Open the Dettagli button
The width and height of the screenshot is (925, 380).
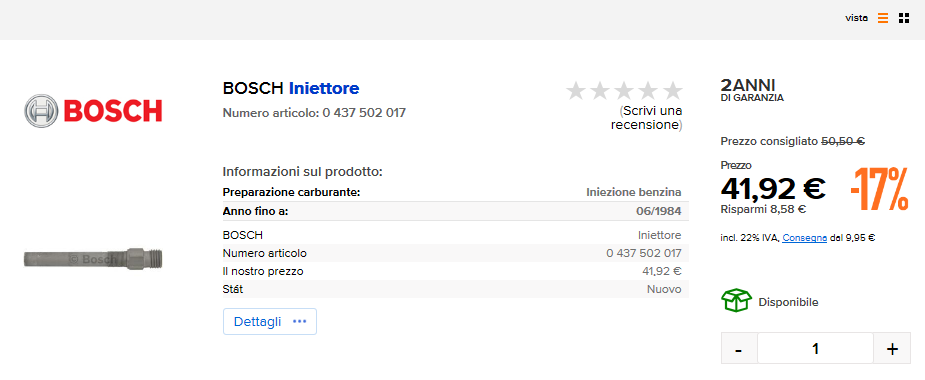270,322
